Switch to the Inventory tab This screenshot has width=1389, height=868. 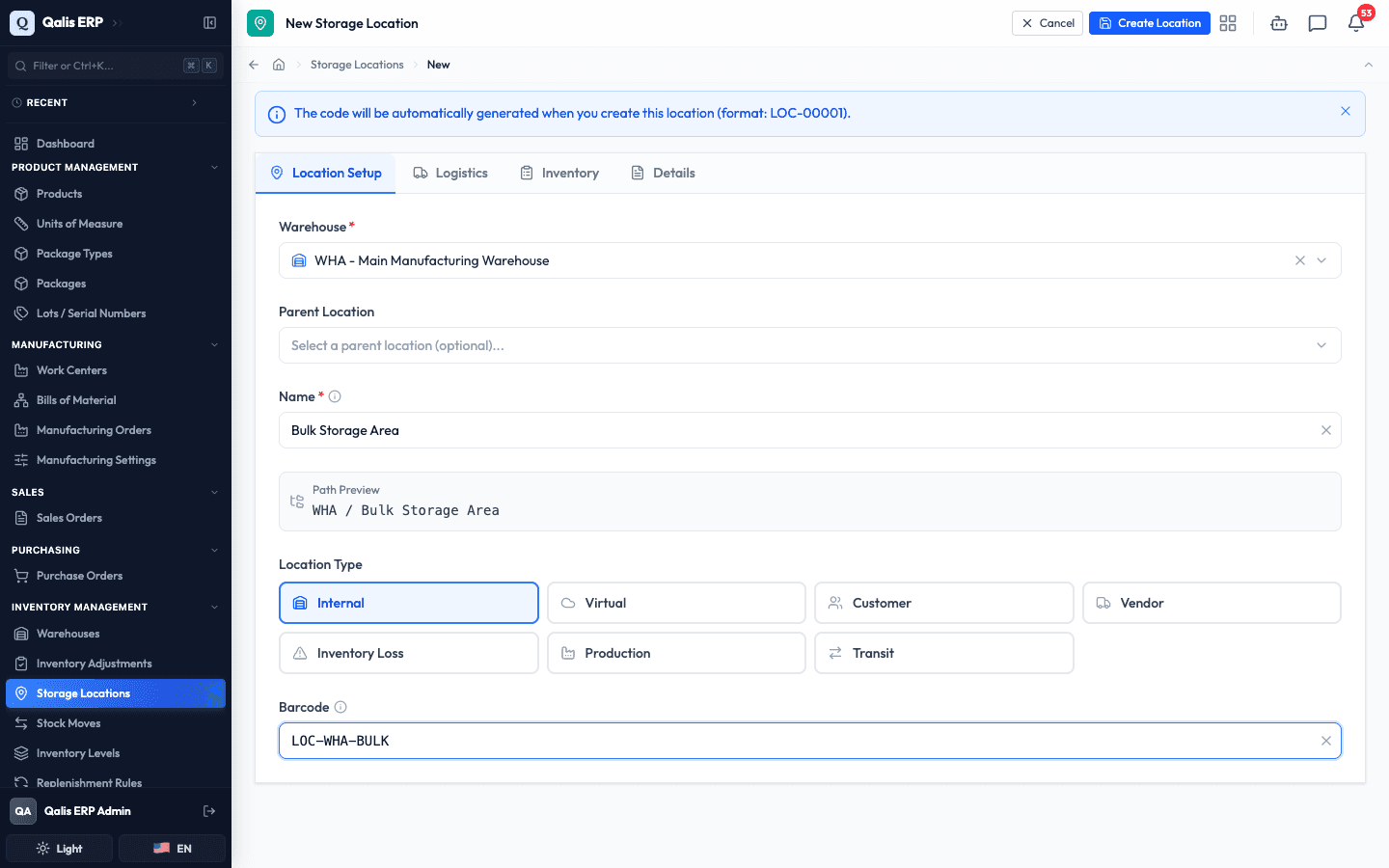point(559,173)
